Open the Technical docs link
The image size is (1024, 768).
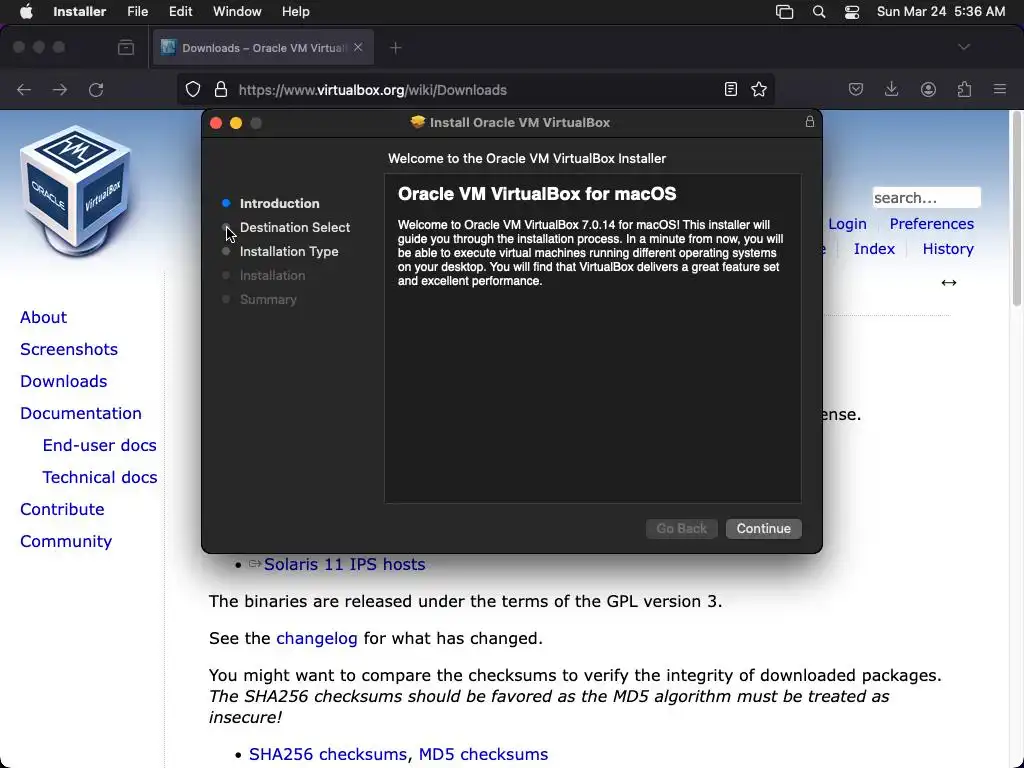click(x=99, y=477)
